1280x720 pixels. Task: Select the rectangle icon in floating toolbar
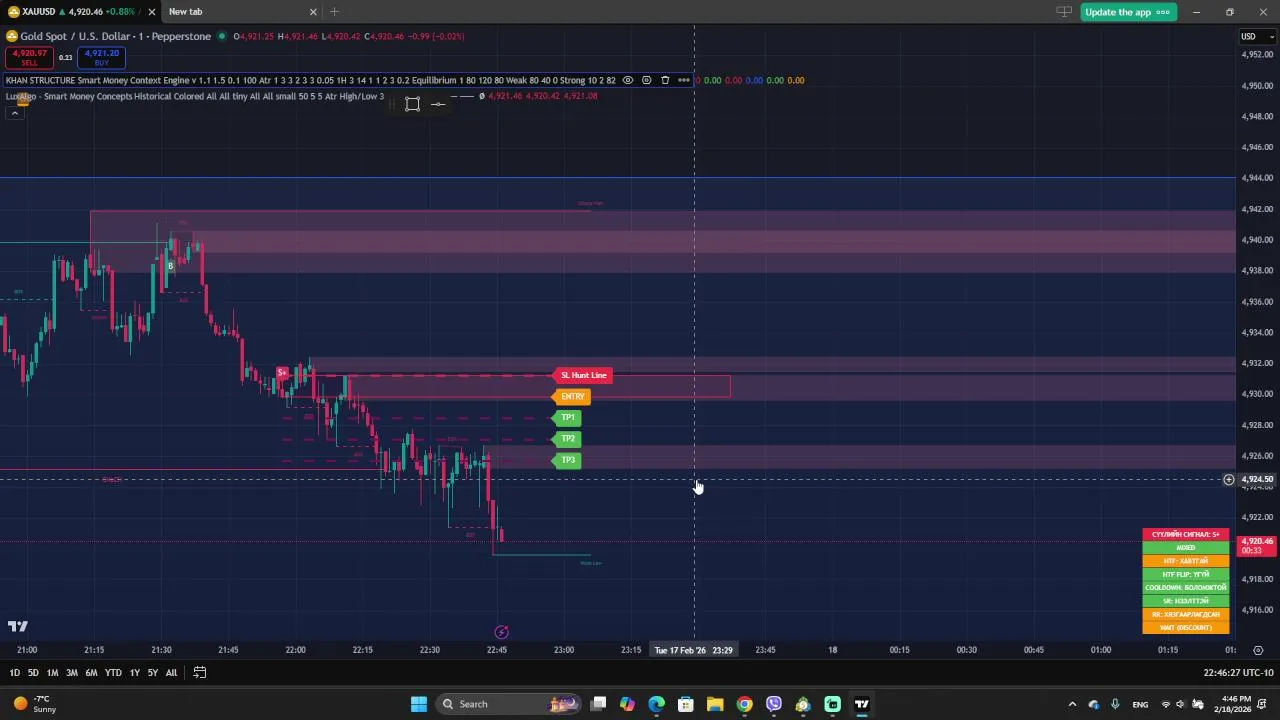pos(412,104)
